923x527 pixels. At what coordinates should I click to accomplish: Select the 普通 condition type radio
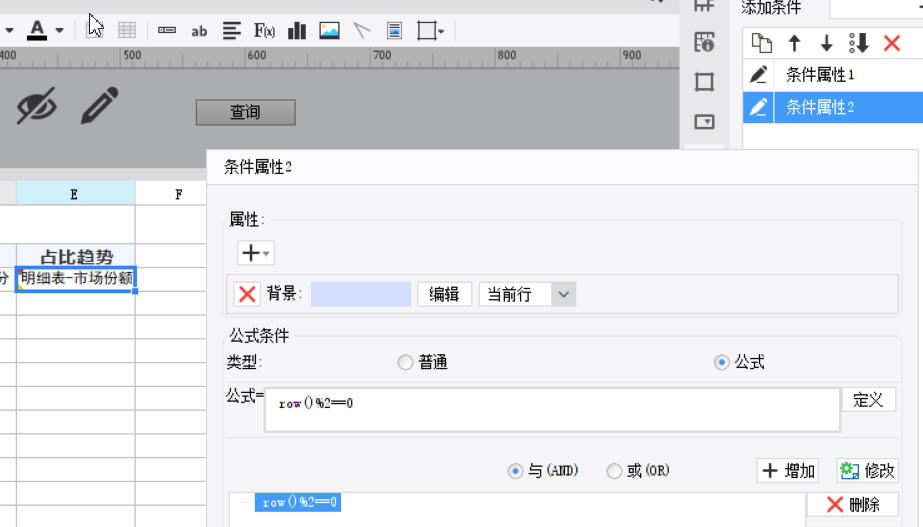pyautogui.click(x=405, y=362)
